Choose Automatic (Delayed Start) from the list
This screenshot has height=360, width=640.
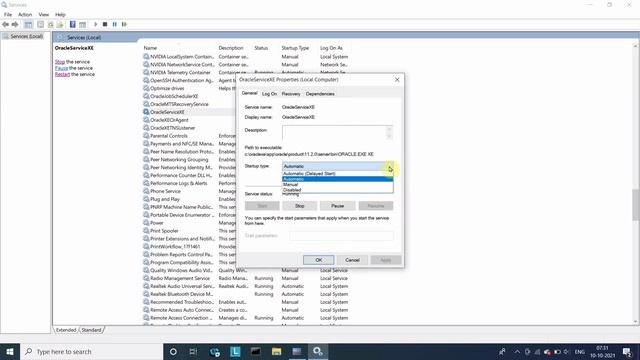[x=338, y=173]
